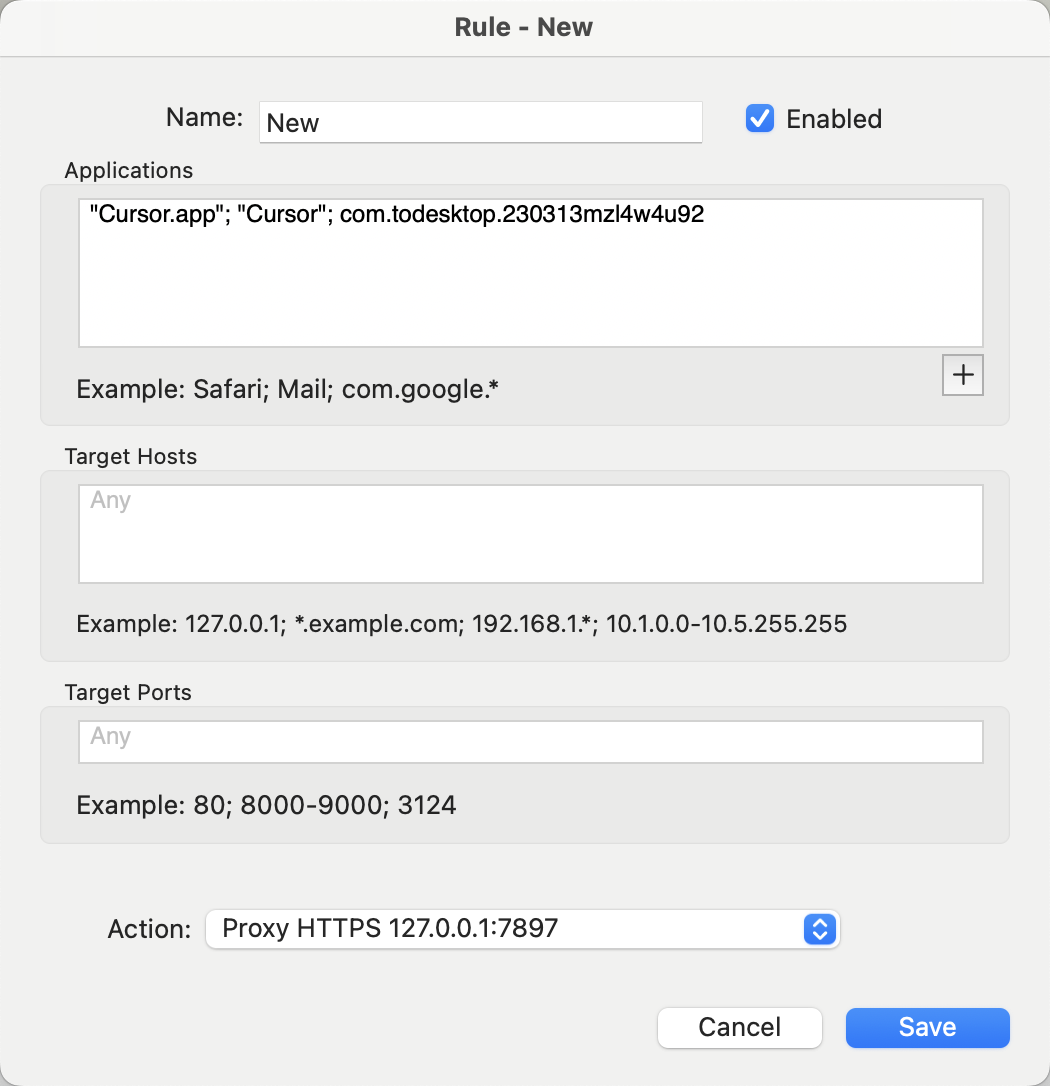1050x1086 pixels.
Task: Click the ports example hint text
Action: [266, 805]
